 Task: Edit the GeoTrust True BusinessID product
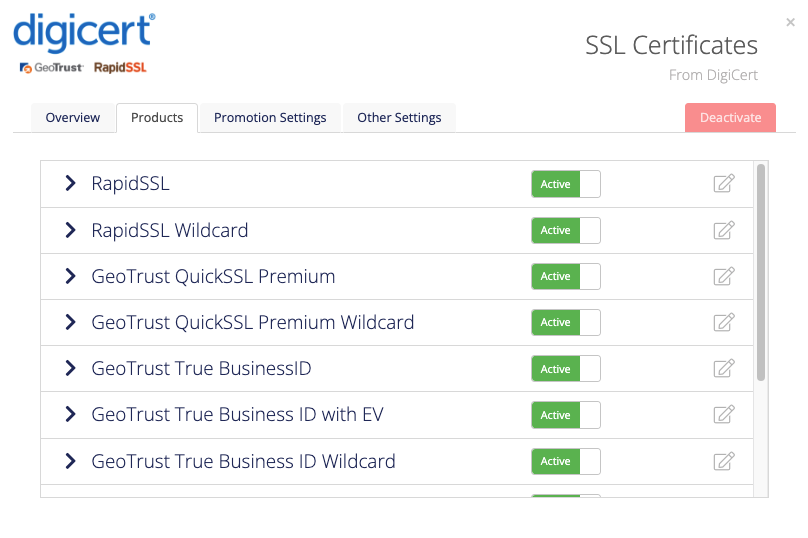(x=723, y=368)
